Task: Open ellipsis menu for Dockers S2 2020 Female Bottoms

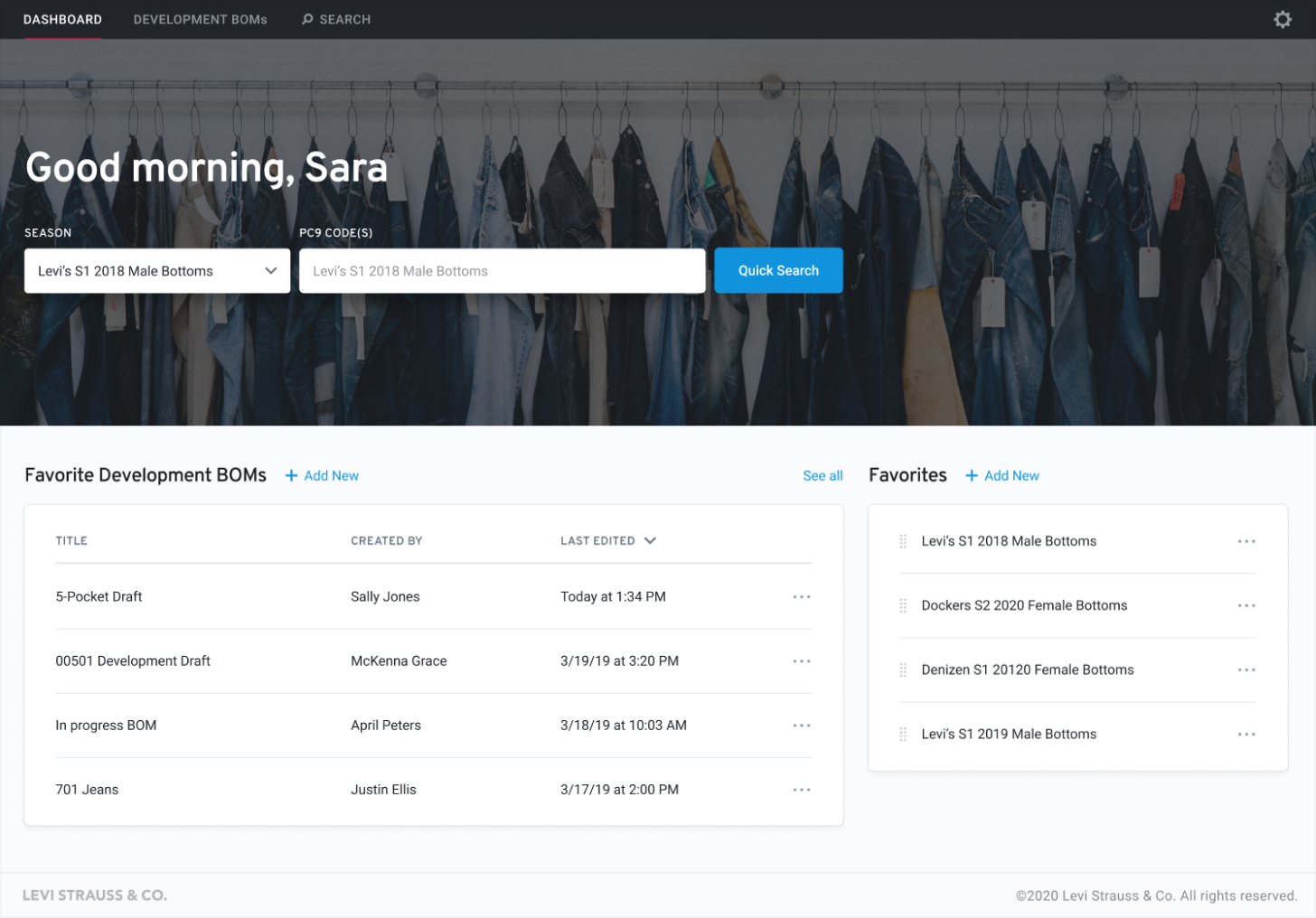Action: [1246, 605]
